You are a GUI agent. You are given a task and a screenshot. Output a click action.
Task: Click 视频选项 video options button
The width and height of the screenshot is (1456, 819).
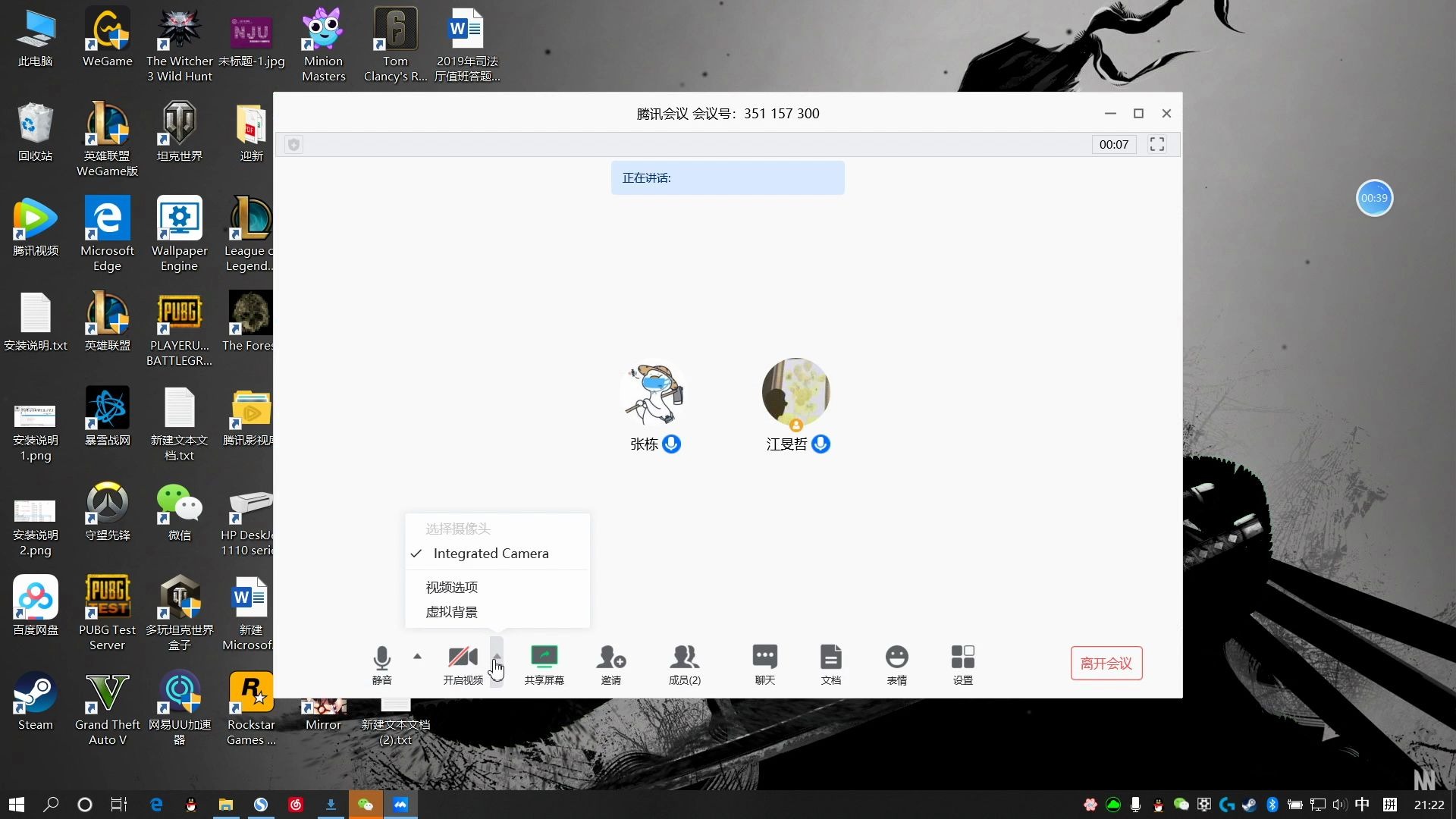(x=451, y=587)
